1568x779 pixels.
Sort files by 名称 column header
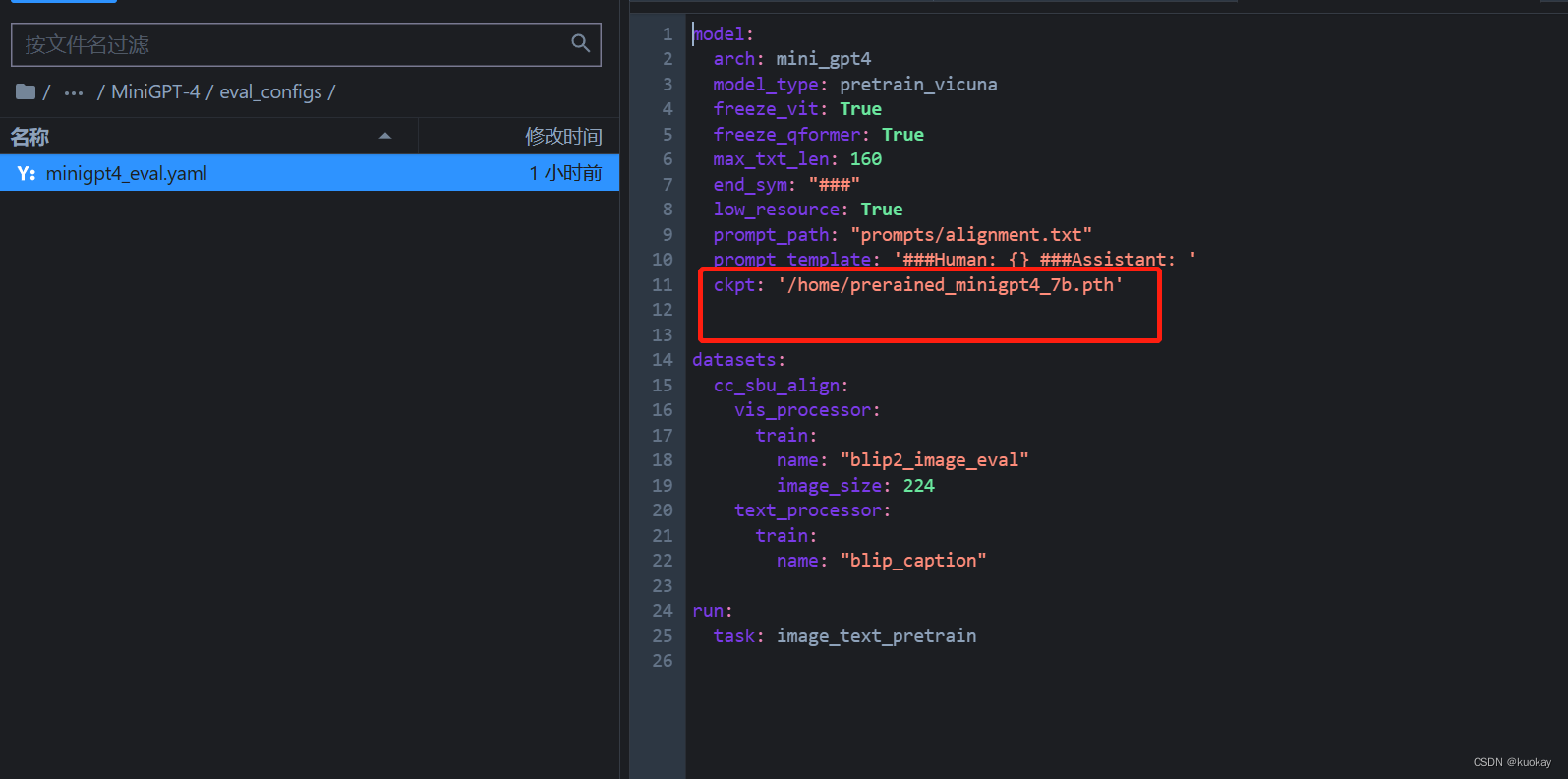tap(29, 137)
